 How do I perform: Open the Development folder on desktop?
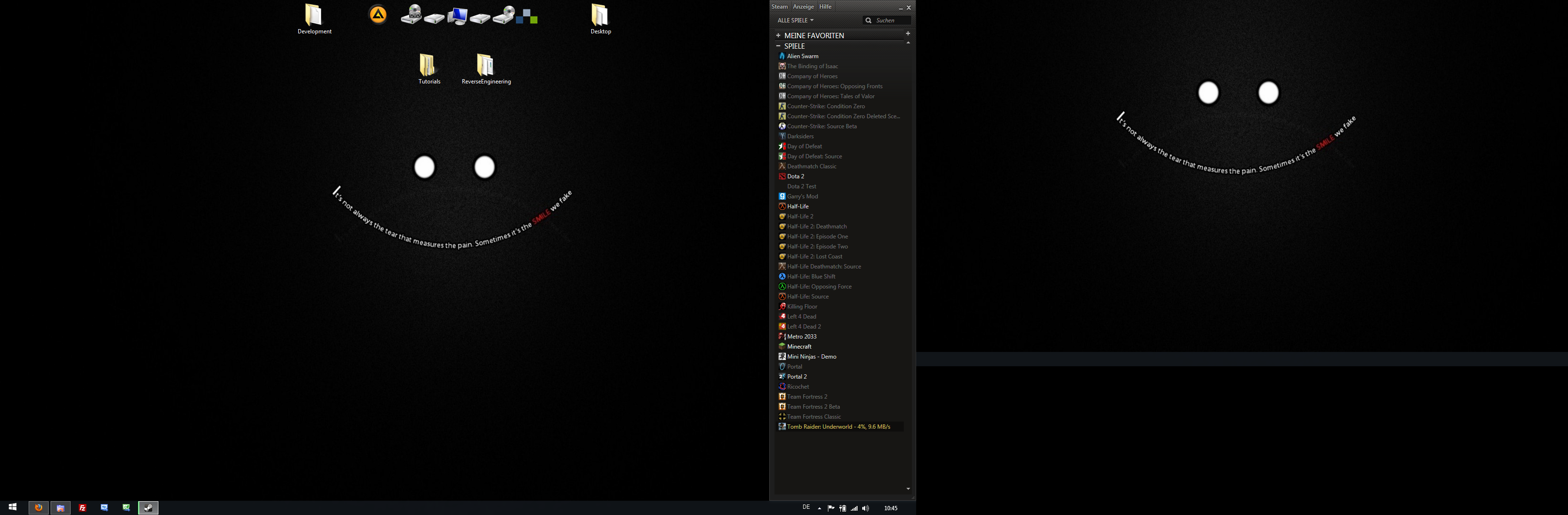(314, 19)
